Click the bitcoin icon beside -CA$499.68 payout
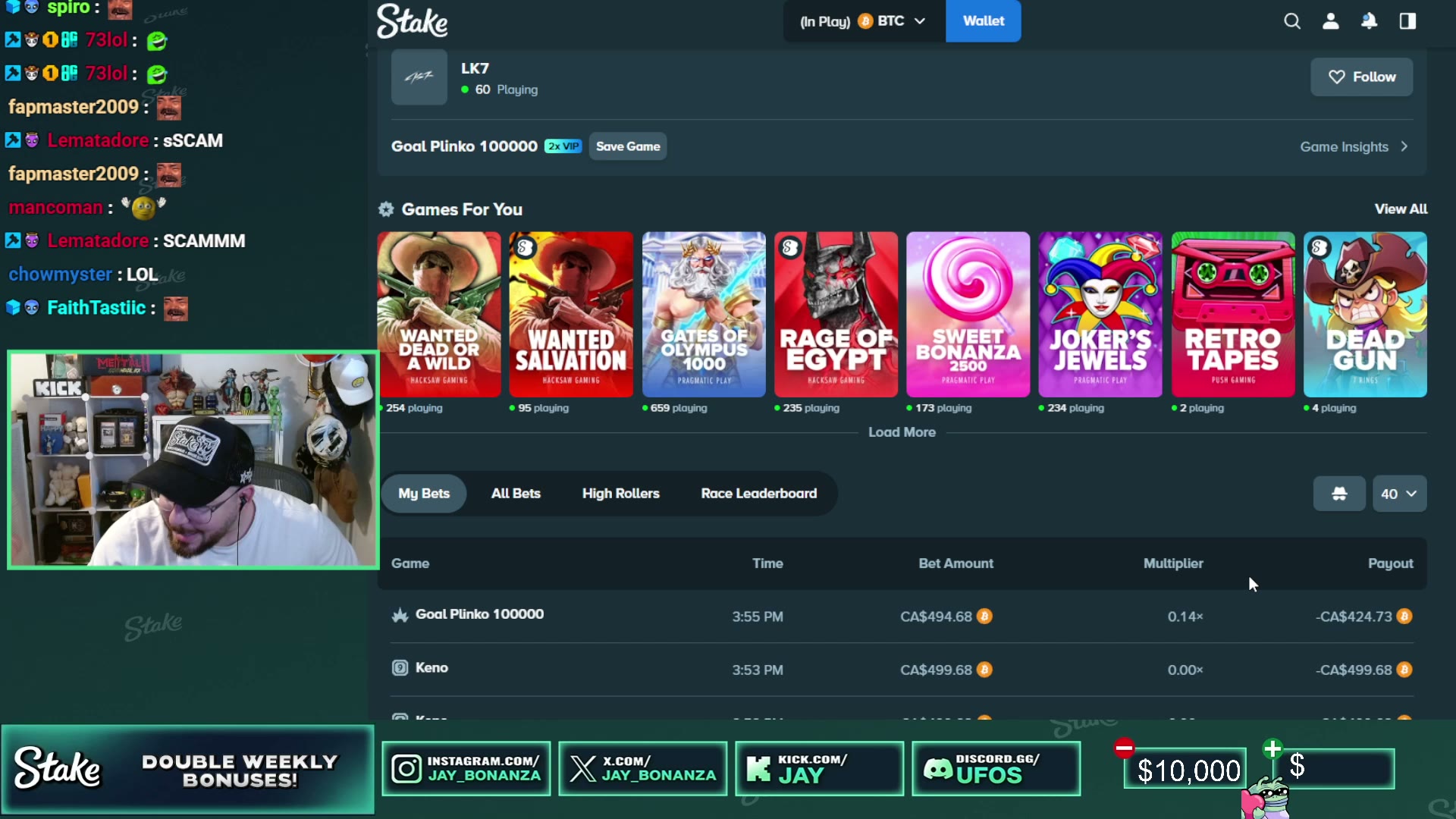 [1404, 670]
